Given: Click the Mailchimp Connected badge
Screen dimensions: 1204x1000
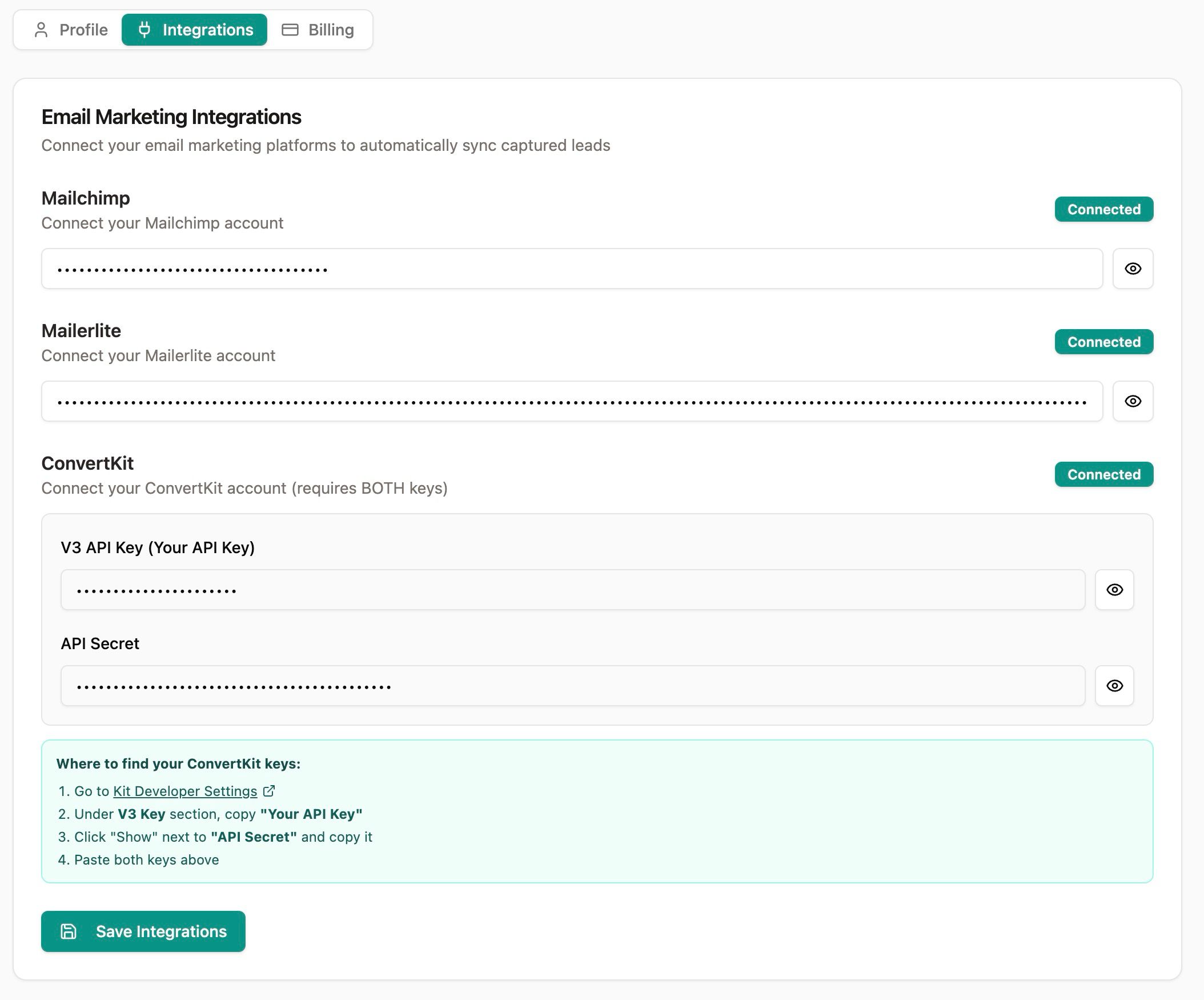Looking at the screenshot, I should tap(1103, 209).
